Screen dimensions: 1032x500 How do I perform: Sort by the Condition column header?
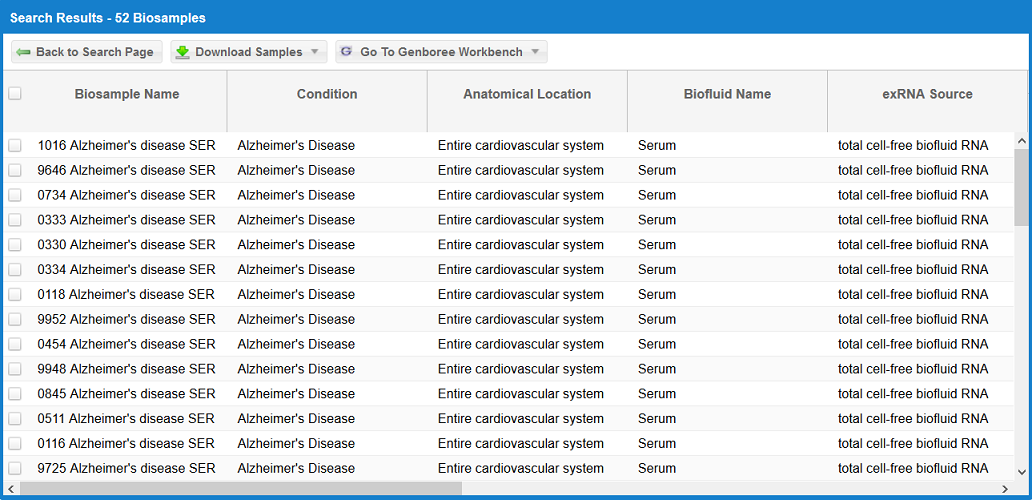tap(327, 94)
